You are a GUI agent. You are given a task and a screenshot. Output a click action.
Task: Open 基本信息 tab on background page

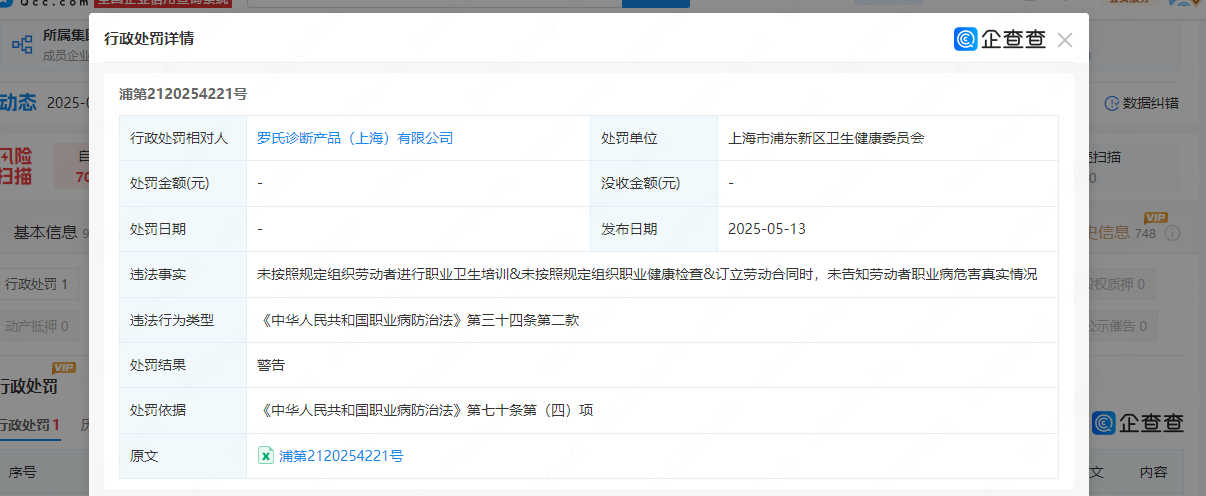tap(45, 232)
